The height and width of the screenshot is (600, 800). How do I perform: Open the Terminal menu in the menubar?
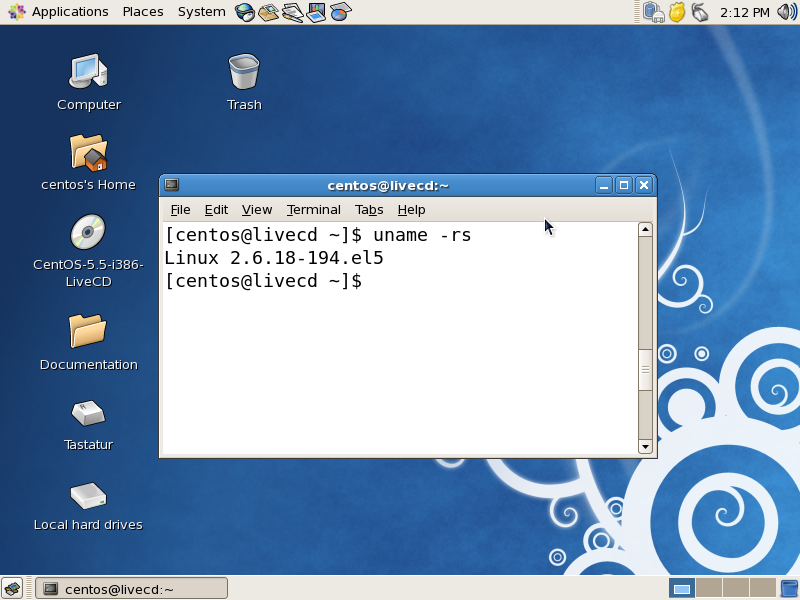tap(313, 209)
